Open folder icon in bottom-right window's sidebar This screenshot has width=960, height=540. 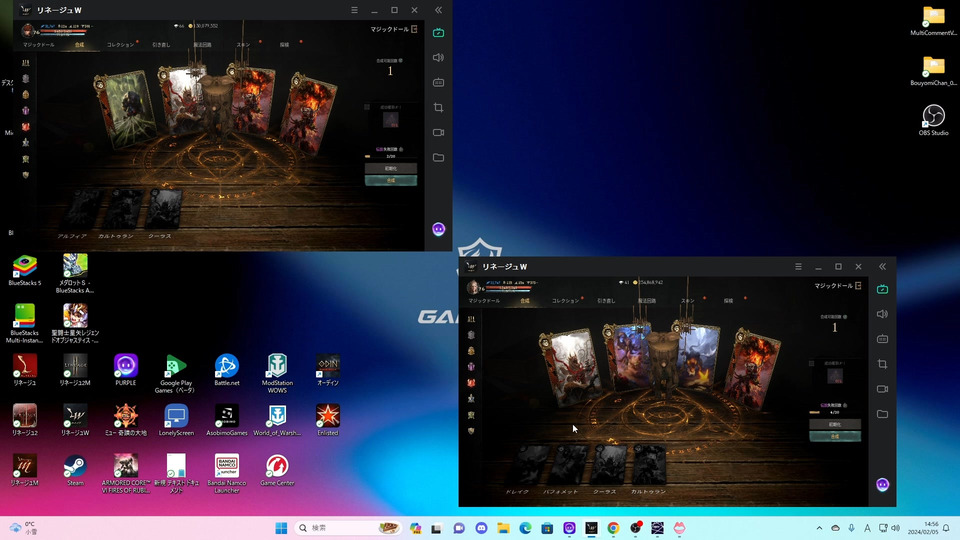click(x=882, y=414)
